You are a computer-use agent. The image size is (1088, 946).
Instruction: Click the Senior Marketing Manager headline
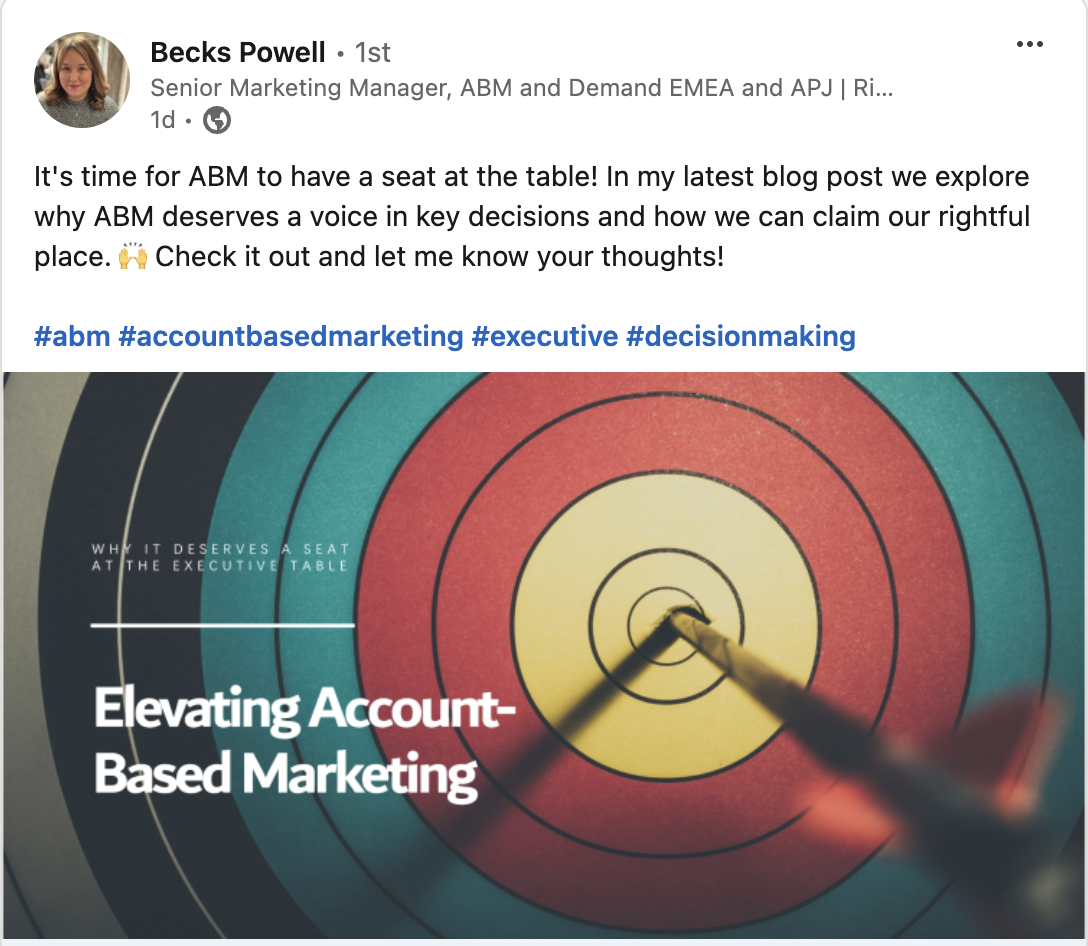[521, 88]
